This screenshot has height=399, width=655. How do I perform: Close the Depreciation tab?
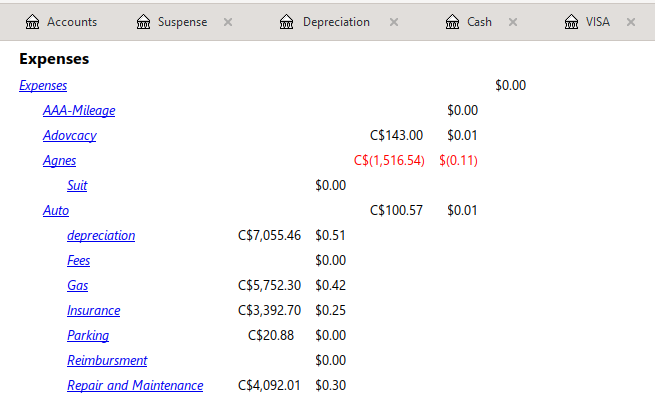(394, 22)
